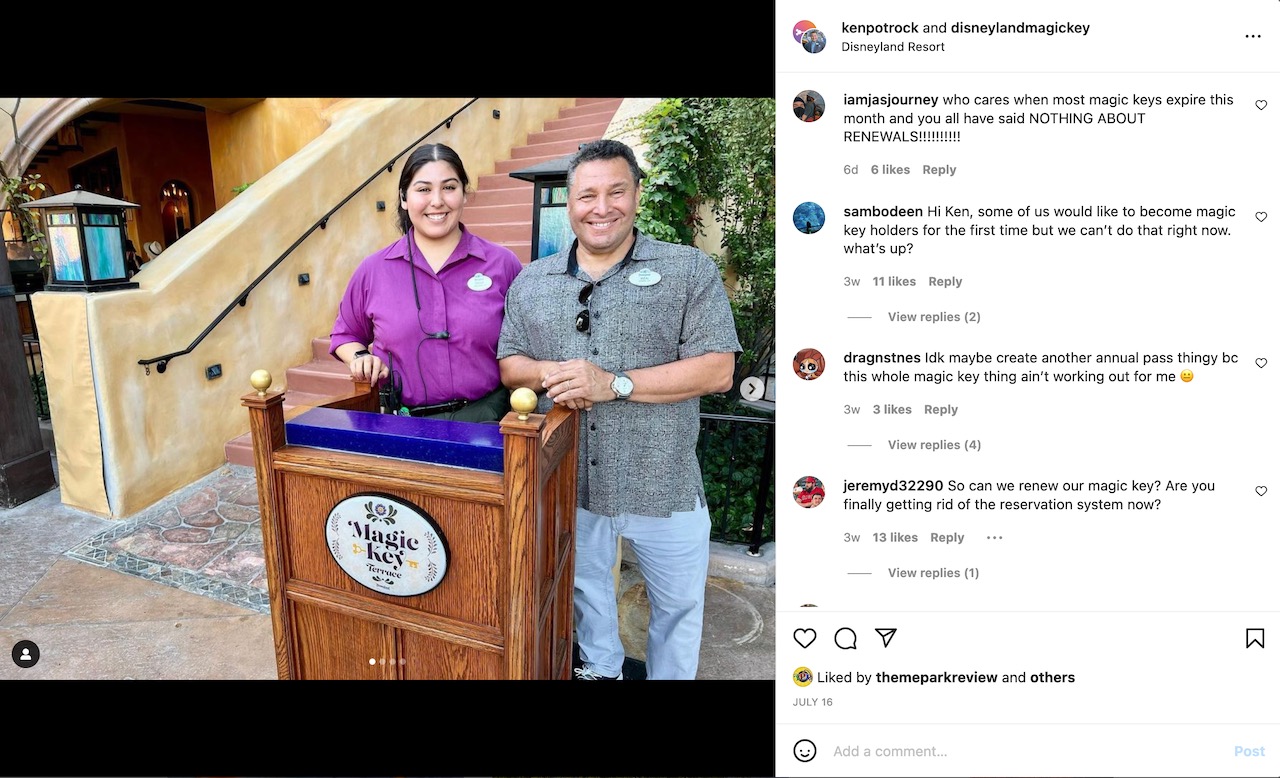Open emoji picker in comment box

click(805, 751)
